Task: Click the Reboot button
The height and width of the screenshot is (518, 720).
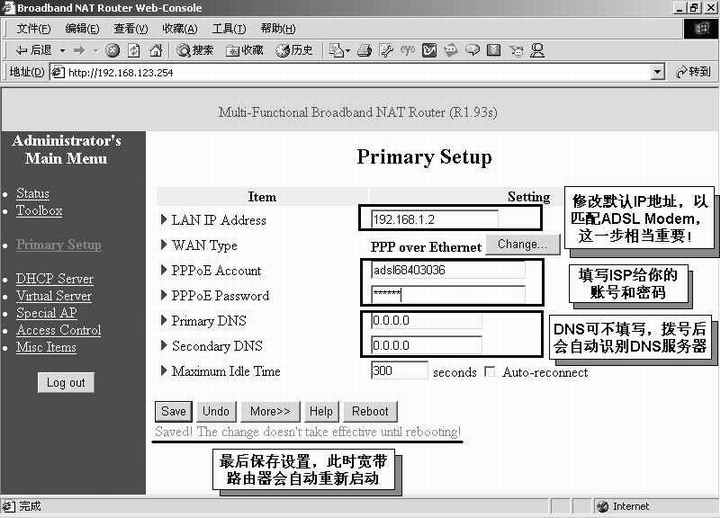Action: (x=370, y=411)
